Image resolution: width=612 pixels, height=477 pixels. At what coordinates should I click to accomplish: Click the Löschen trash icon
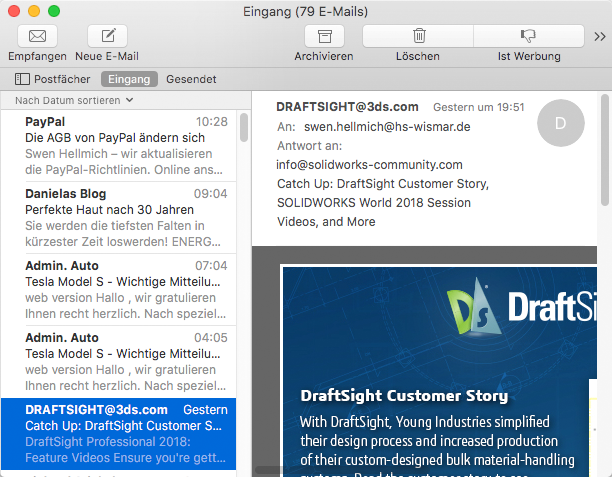[x=418, y=36]
